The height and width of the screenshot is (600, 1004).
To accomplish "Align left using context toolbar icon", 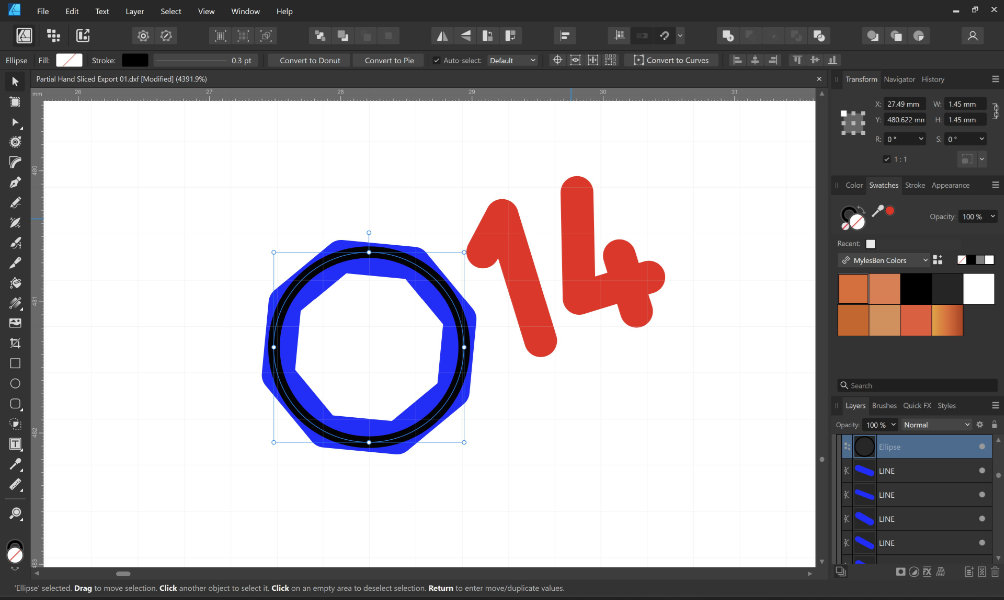I will pyautogui.click(x=737, y=60).
